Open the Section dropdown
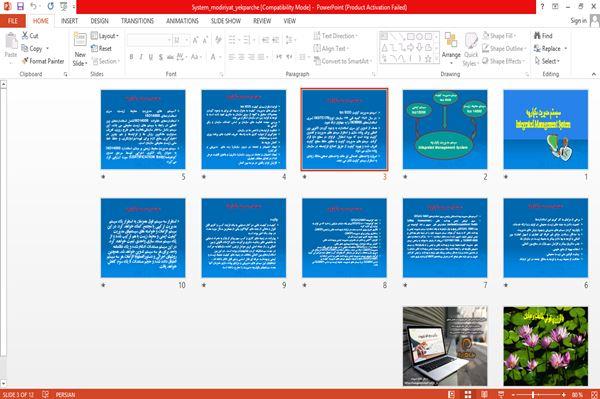 coord(106,61)
